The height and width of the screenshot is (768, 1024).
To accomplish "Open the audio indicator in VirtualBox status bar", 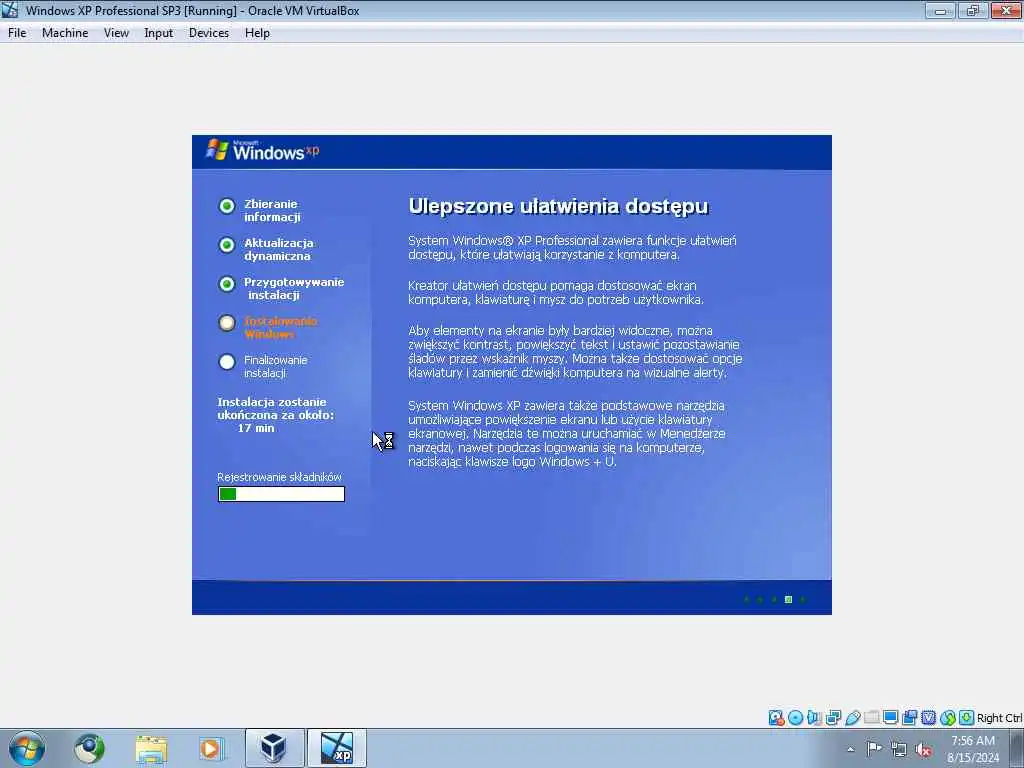I will (x=814, y=718).
